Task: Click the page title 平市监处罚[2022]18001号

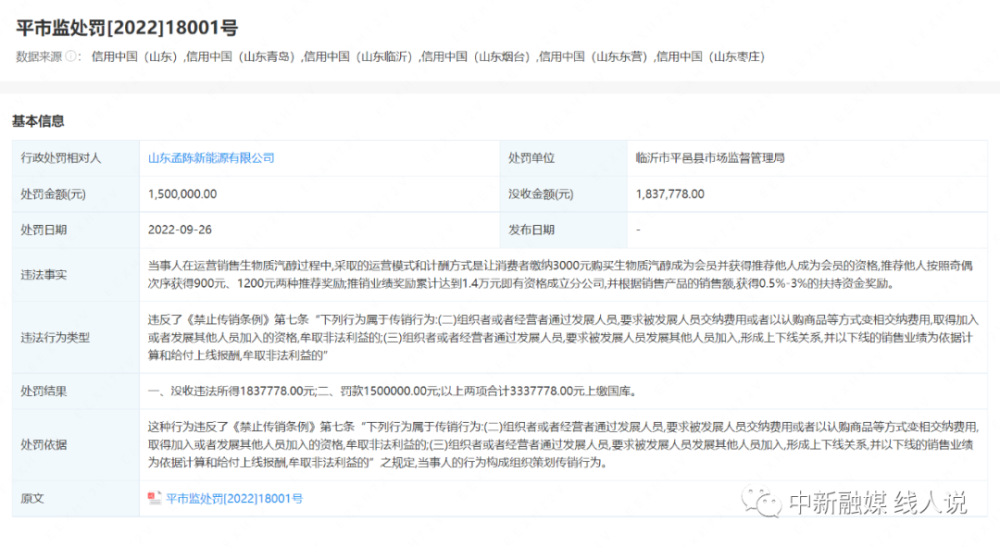Action: coord(127,28)
